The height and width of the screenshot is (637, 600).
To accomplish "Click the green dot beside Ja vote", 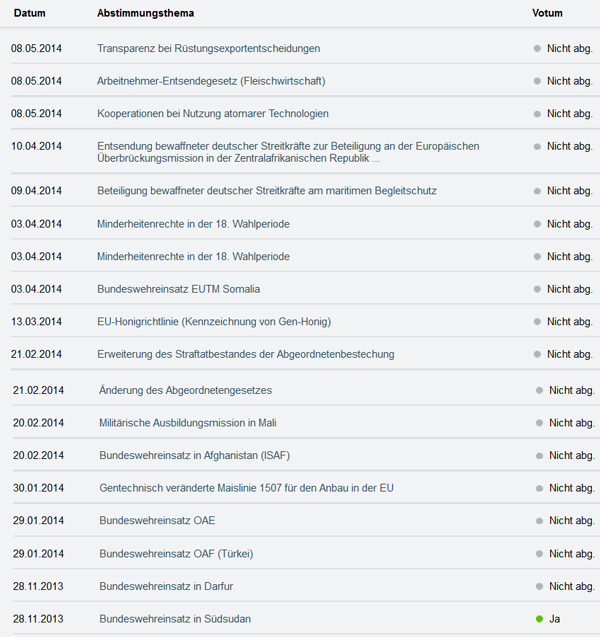I will (540, 619).
